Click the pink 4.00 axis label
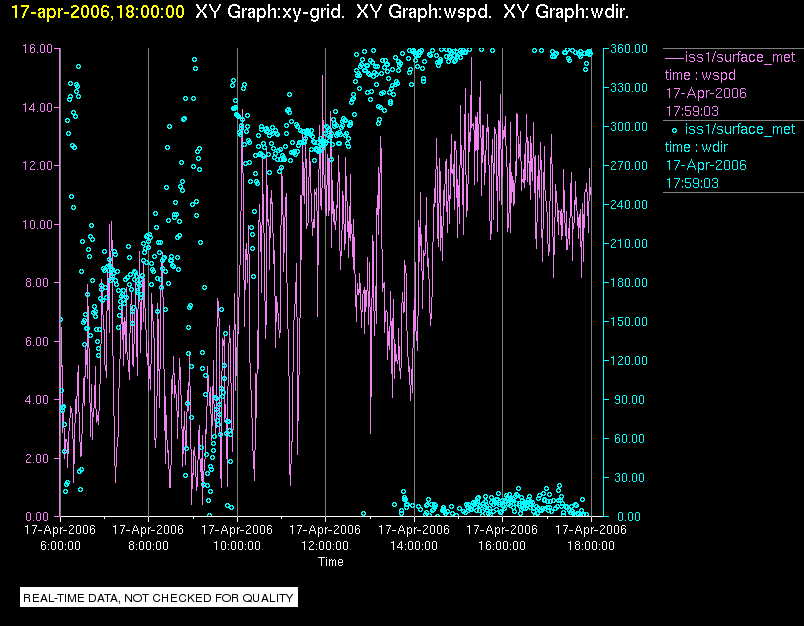Viewport: 804px width, 626px height. 39,399
